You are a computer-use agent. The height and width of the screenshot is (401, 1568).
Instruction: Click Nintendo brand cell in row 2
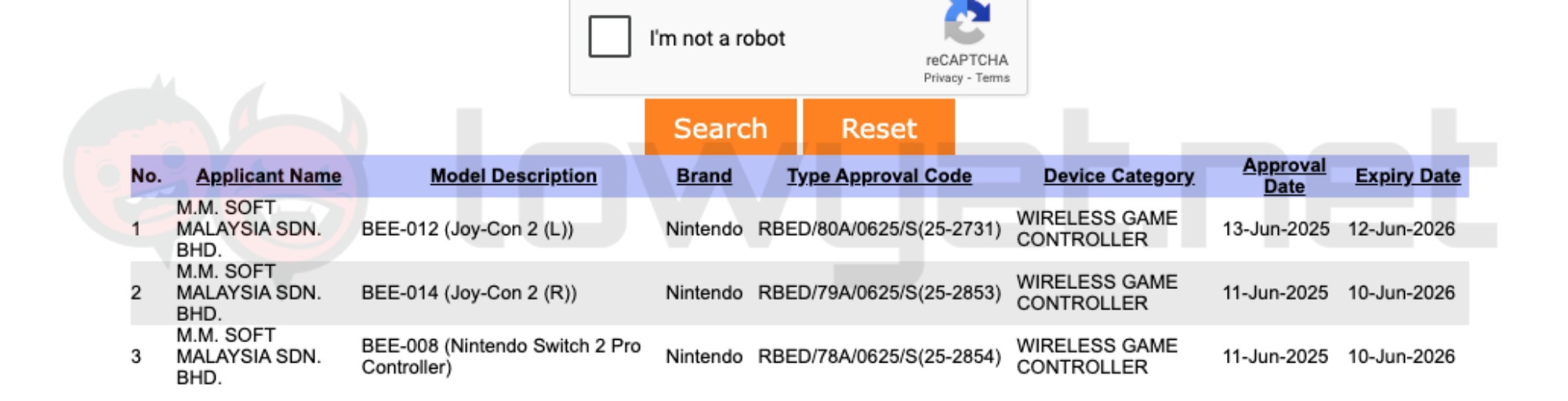click(704, 292)
